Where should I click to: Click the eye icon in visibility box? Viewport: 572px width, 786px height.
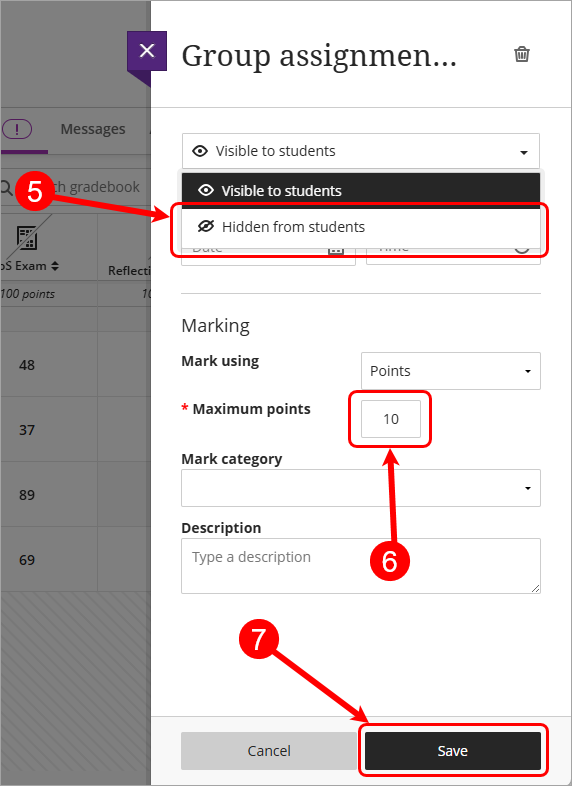click(200, 151)
